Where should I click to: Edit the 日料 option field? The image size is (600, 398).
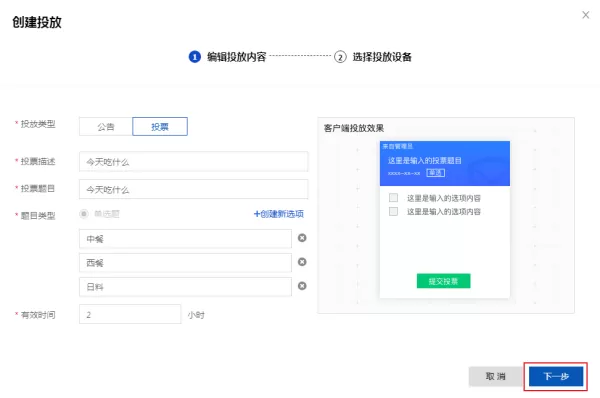click(x=185, y=287)
